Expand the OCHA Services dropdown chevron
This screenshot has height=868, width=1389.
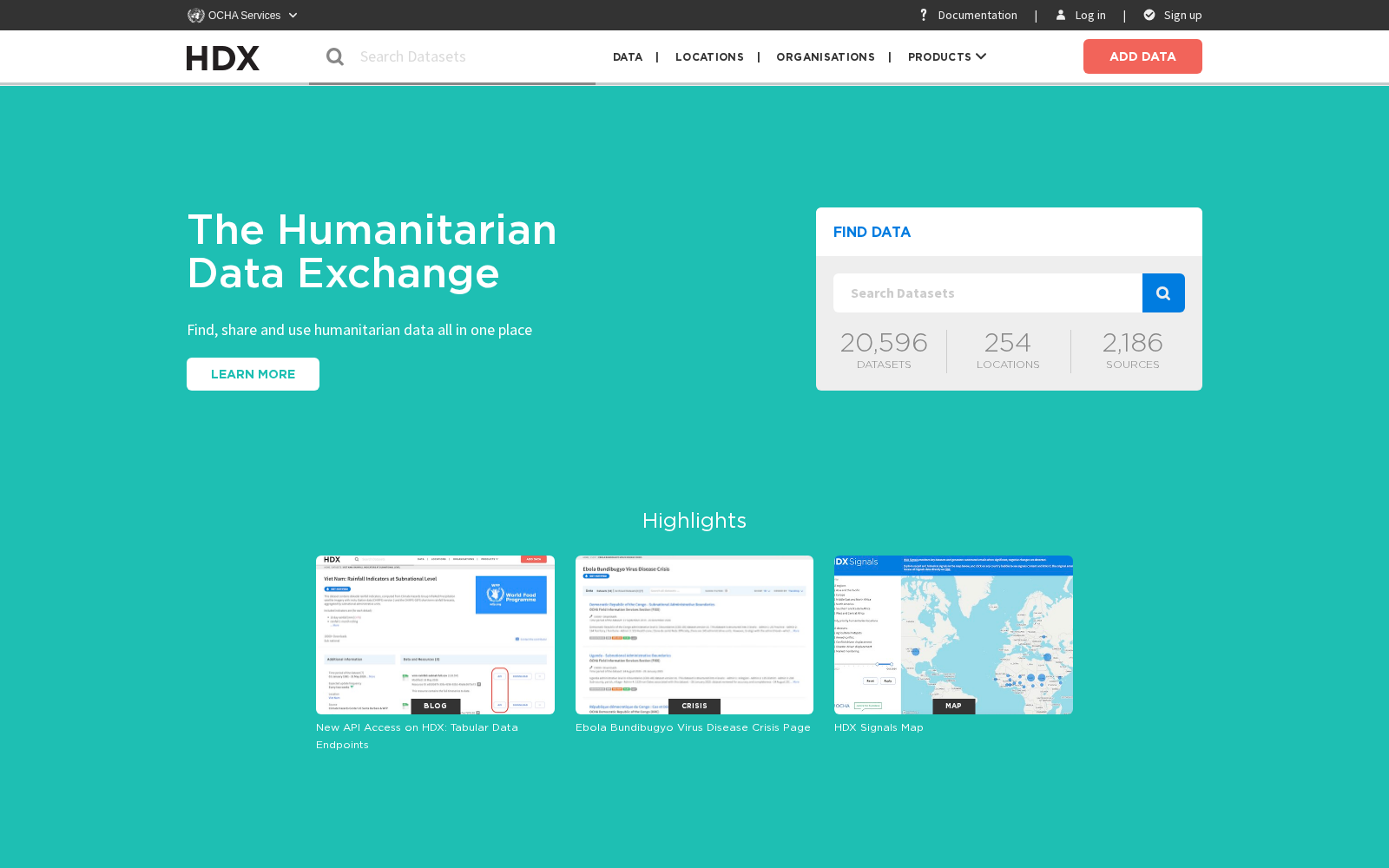tap(293, 16)
